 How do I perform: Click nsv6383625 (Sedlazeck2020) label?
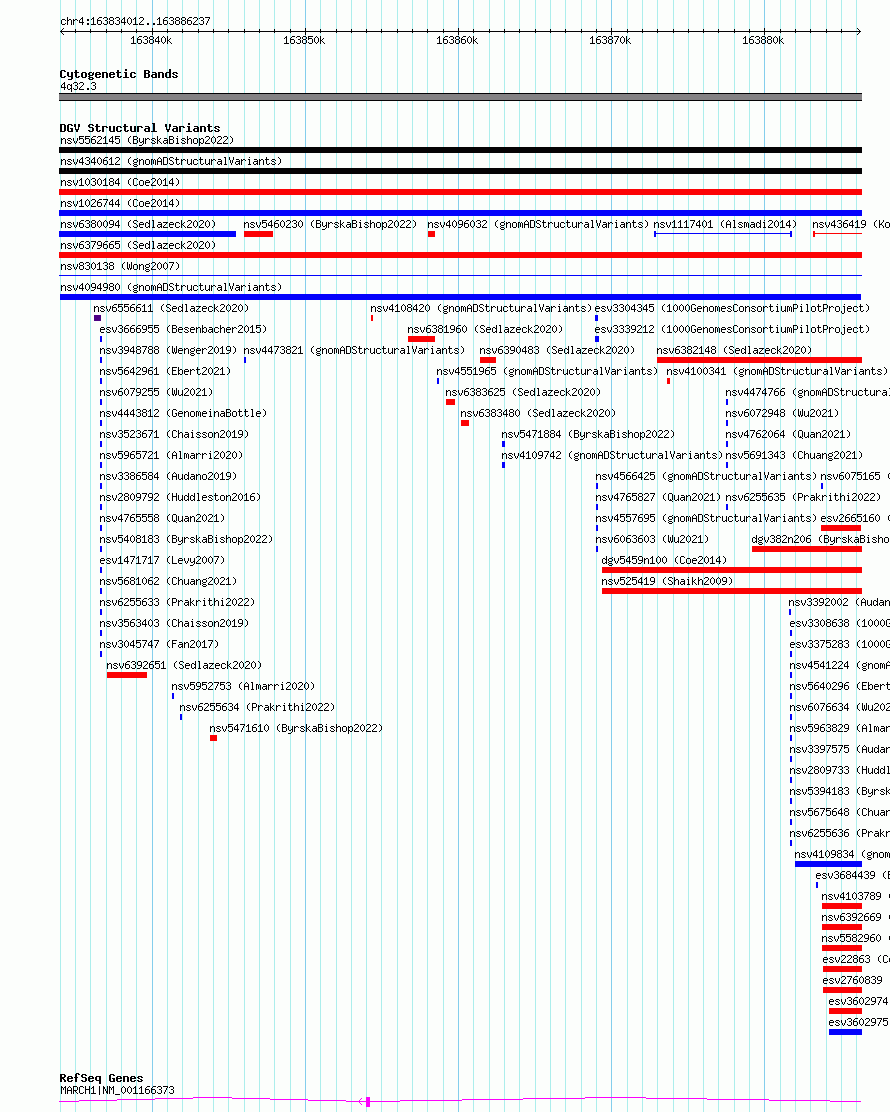click(523, 392)
